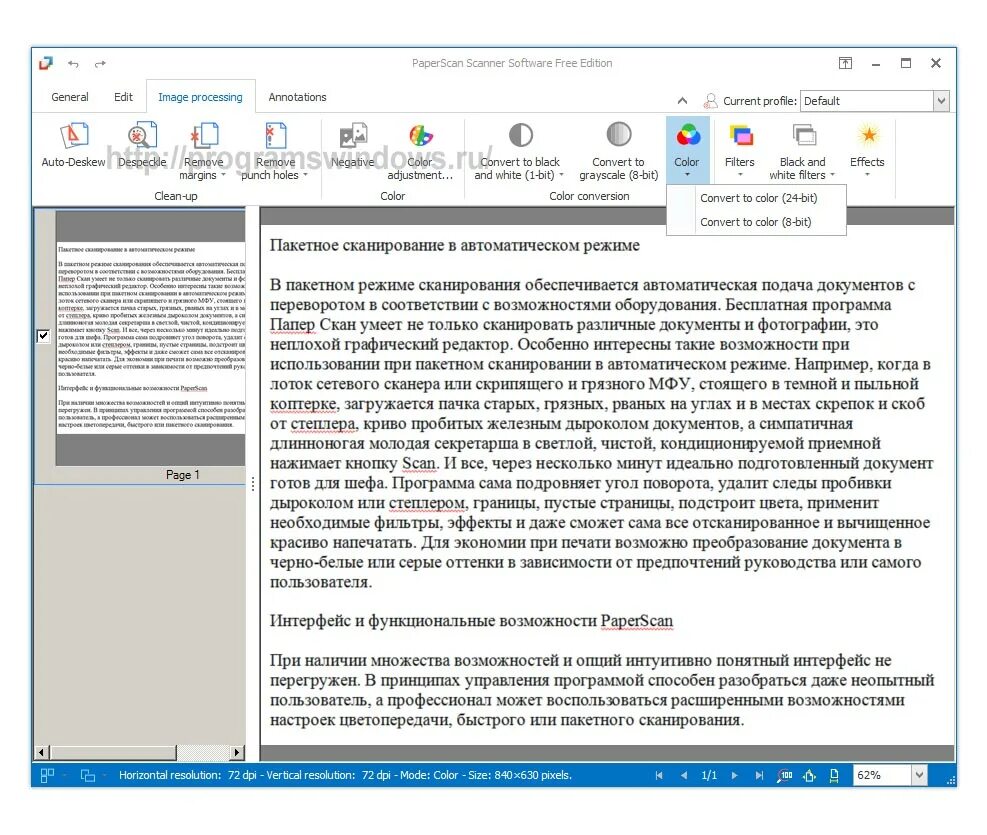Open the Annotations tab
Image resolution: width=987 pixels, height=835 pixels.
[x=297, y=97]
